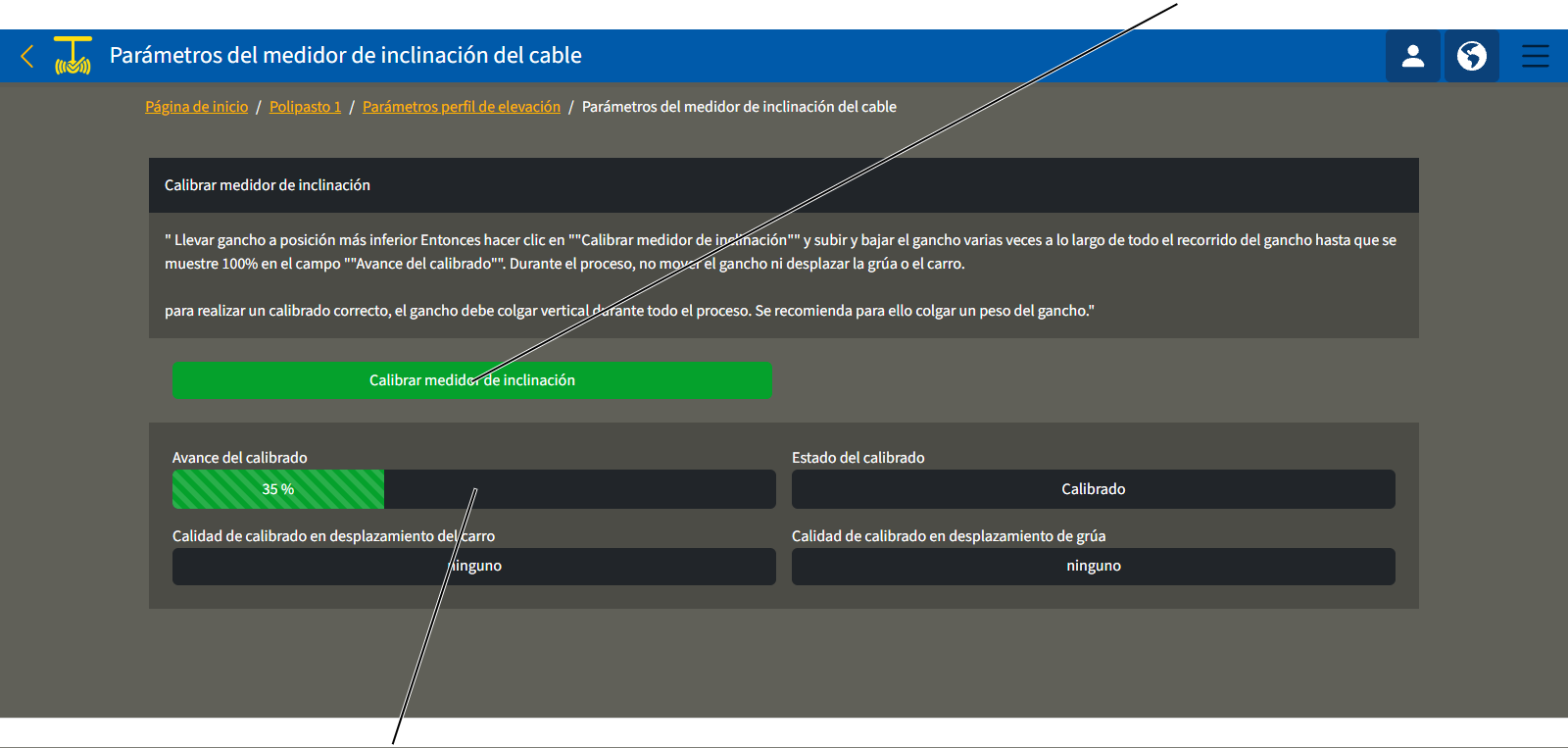The width and height of the screenshot is (1568, 748).
Task: Click Calidad de calibrado en desplazamiento del carro label
Action: (333, 536)
